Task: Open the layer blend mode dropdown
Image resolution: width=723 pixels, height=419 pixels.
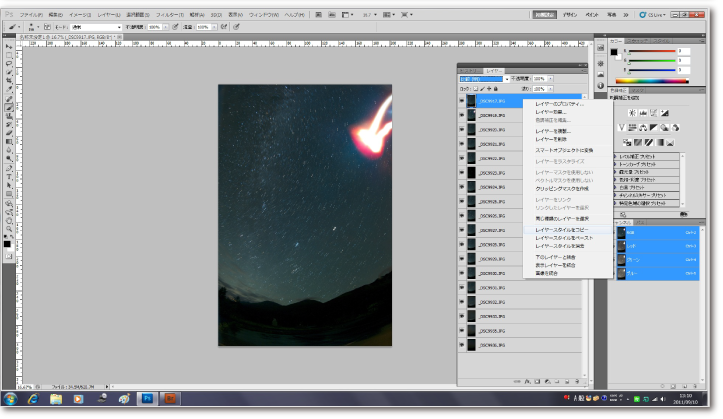Action: tap(482, 78)
